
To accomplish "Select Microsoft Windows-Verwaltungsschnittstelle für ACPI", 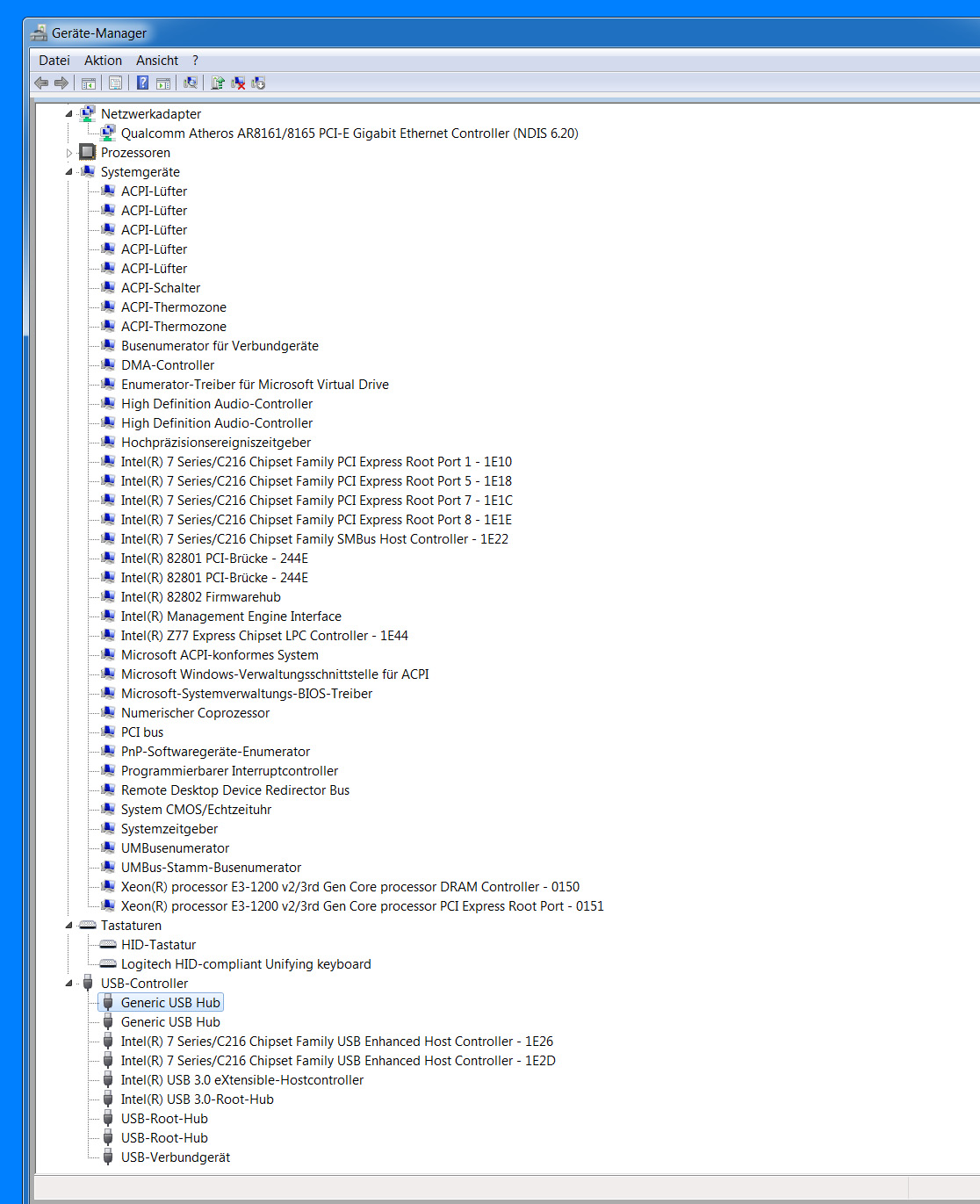I will pyautogui.click(x=275, y=674).
